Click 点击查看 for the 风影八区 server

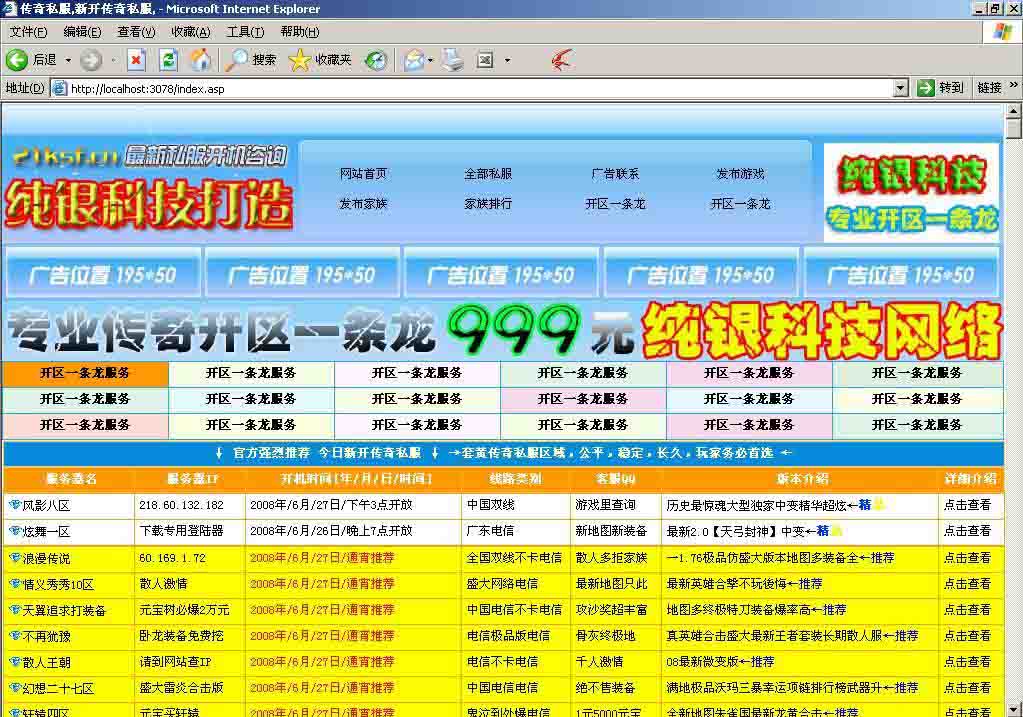pyautogui.click(x=968, y=505)
